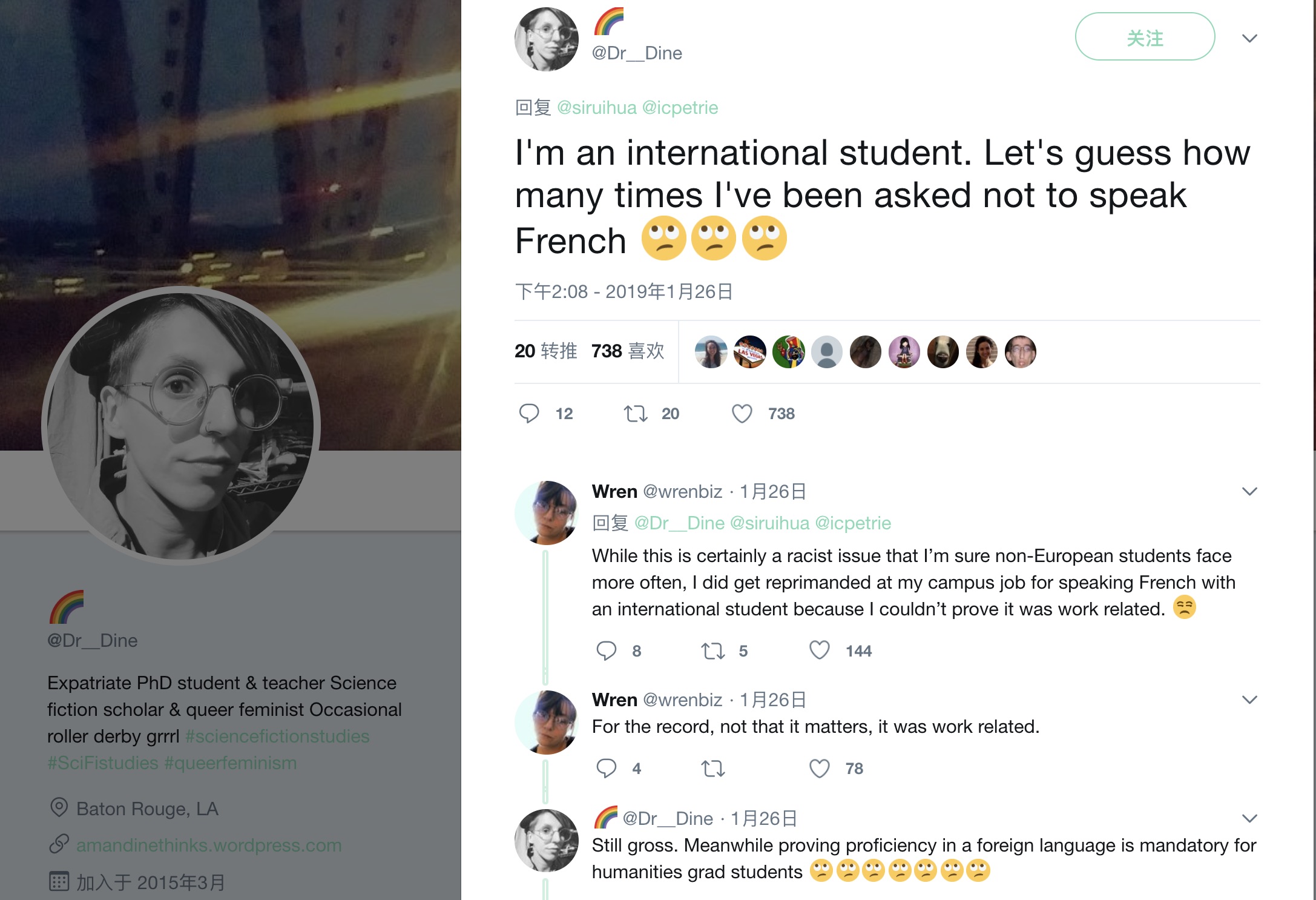The image size is (1316, 900).
Task: Retweet the main tweet about speaking French
Action: click(x=636, y=414)
